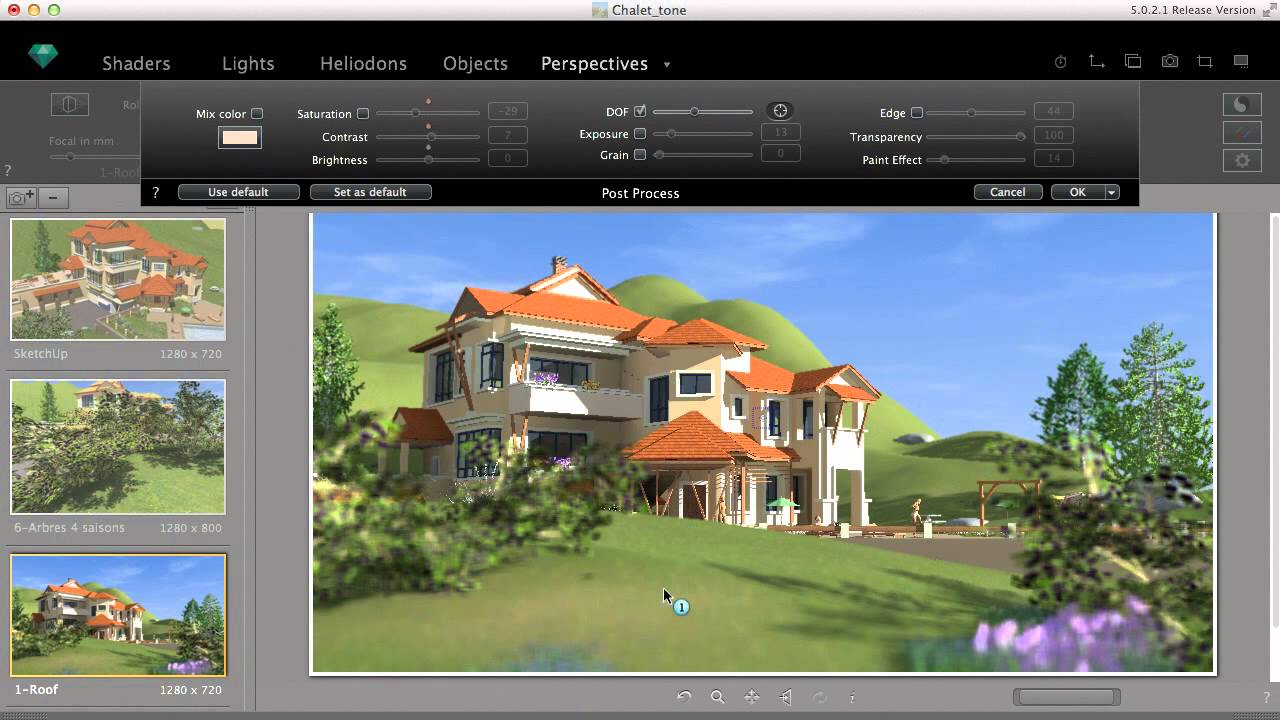Click the Focal in mm slider
The height and width of the screenshot is (720, 1280).
(x=95, y=156)
